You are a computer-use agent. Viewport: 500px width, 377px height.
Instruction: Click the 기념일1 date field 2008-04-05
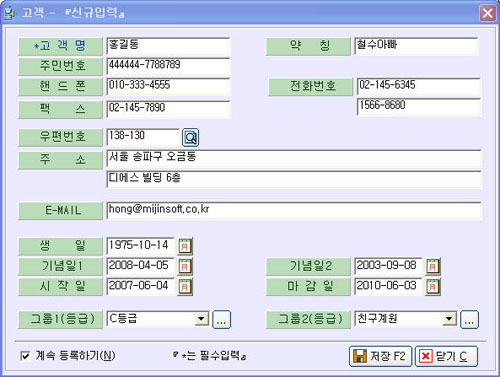(x=141, y=266)
